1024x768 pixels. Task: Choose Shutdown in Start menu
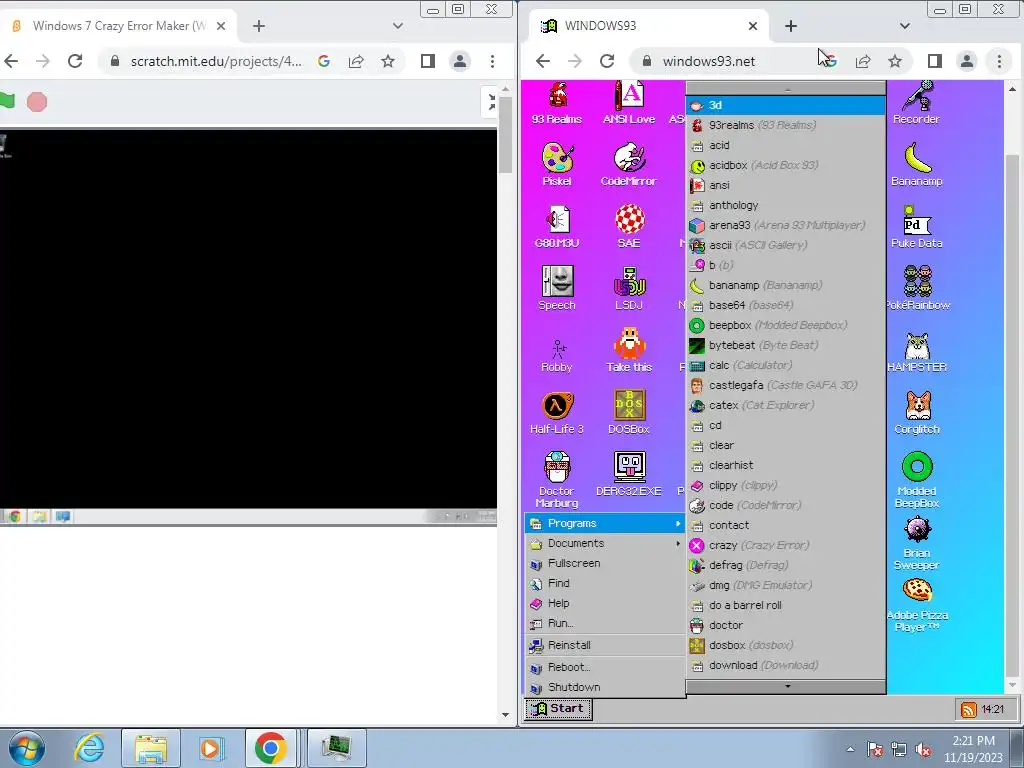pyautogui.click(x=605, y=688)
